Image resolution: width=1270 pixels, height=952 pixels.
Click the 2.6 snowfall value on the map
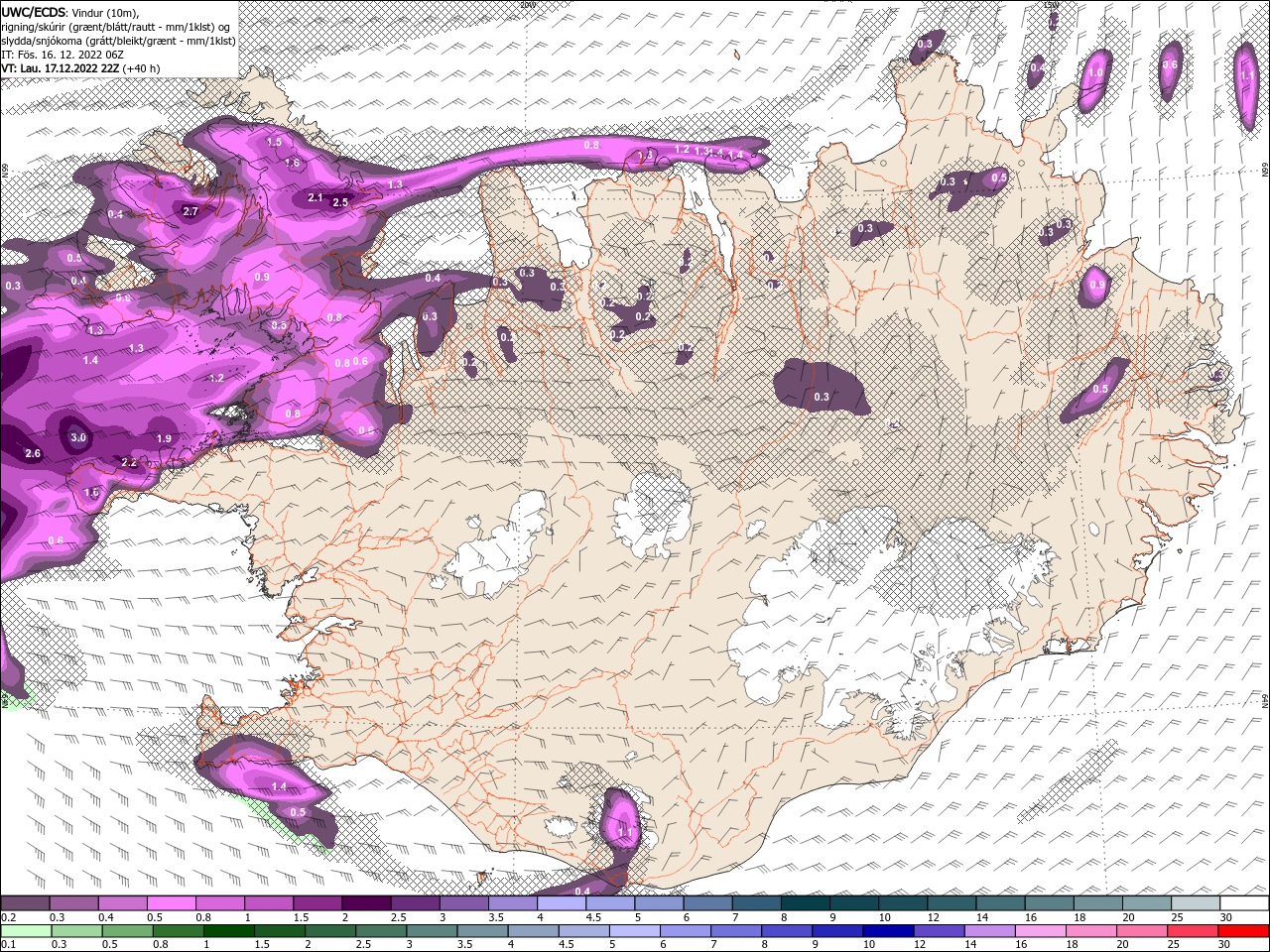[33, 453]
